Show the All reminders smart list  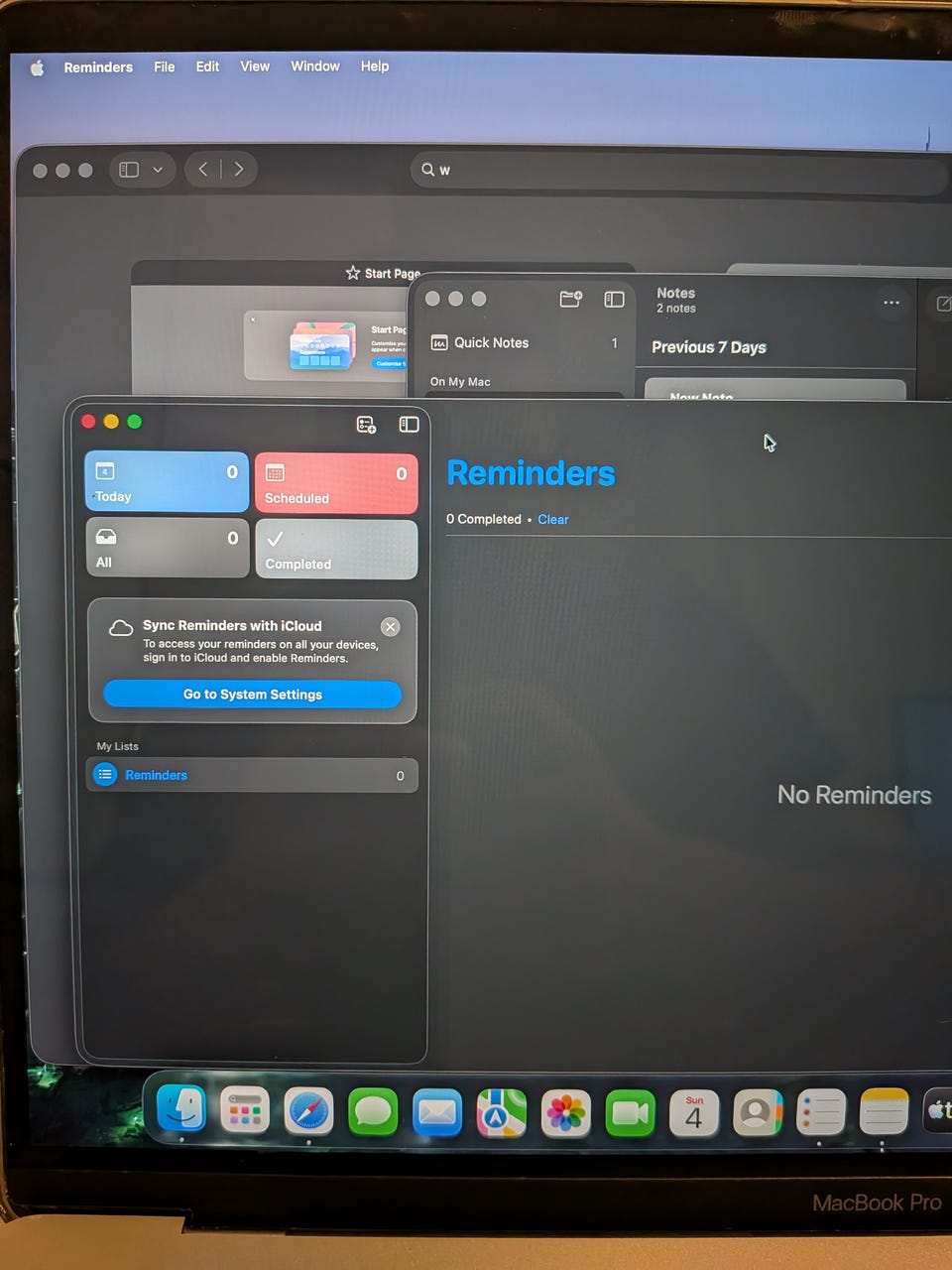coord(167,548)
